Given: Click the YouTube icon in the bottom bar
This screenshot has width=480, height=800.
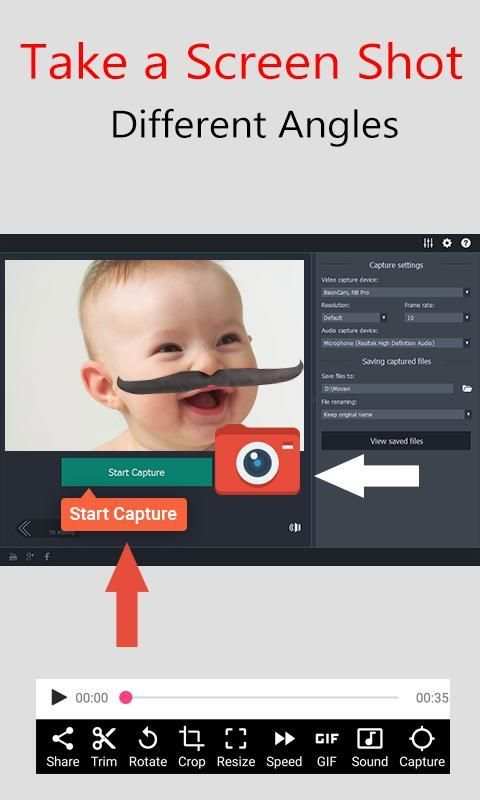Looking at the screenshot, I should coord(13,556).
